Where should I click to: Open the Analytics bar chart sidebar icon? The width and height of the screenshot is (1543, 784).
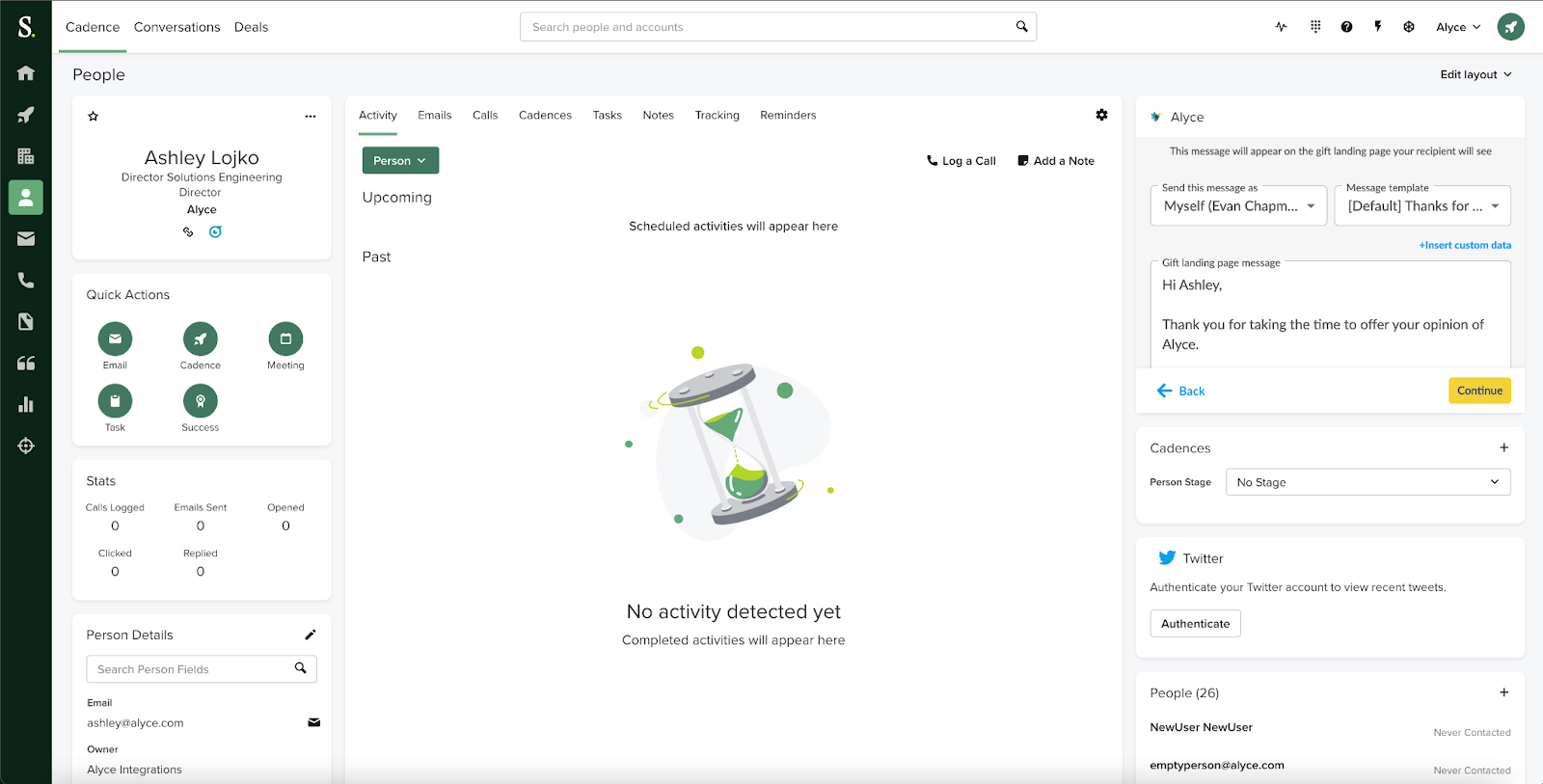click(26, 404)
